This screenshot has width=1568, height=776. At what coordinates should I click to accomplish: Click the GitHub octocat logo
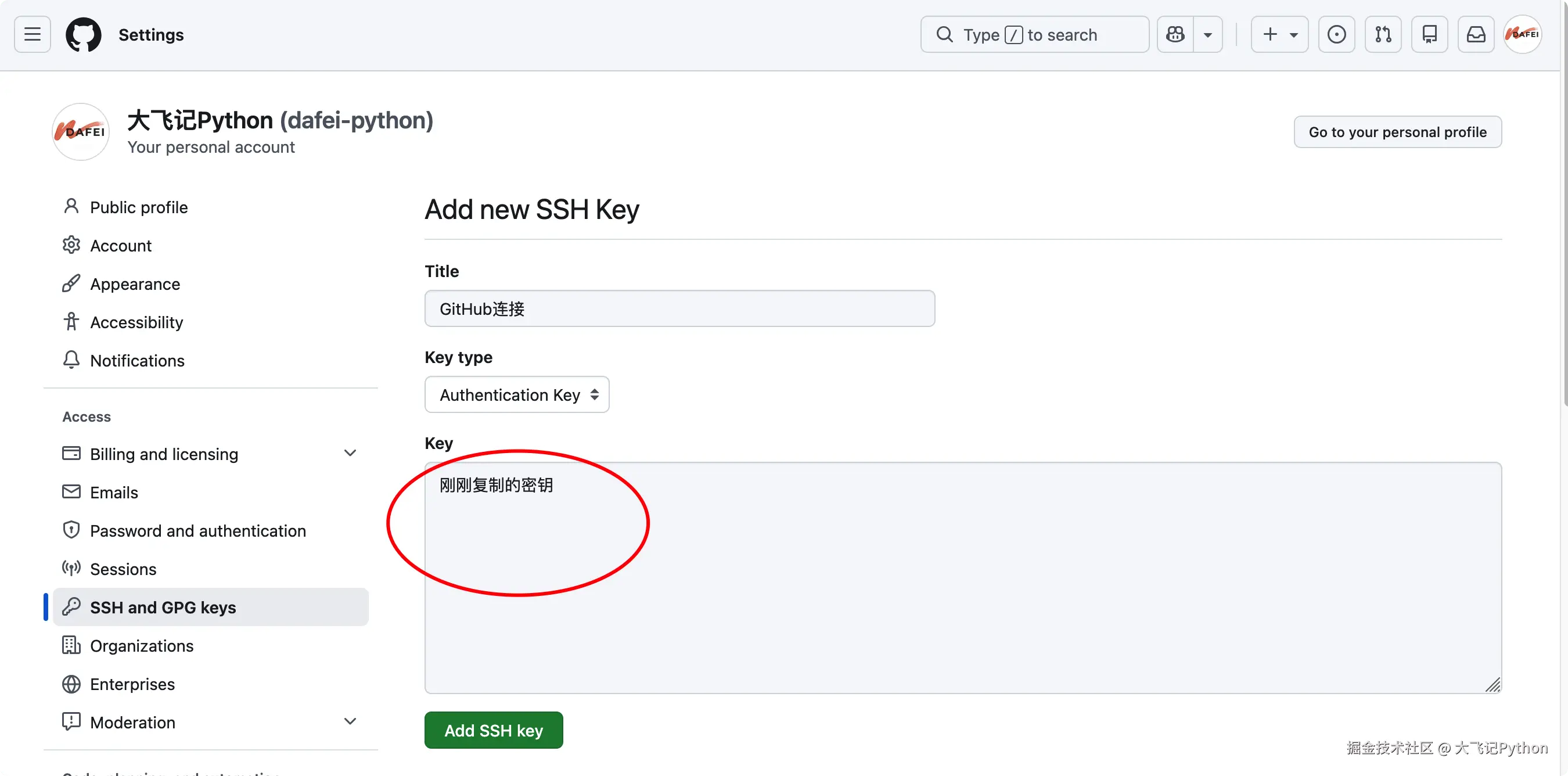pyautogui.click(x=84, y=35)
